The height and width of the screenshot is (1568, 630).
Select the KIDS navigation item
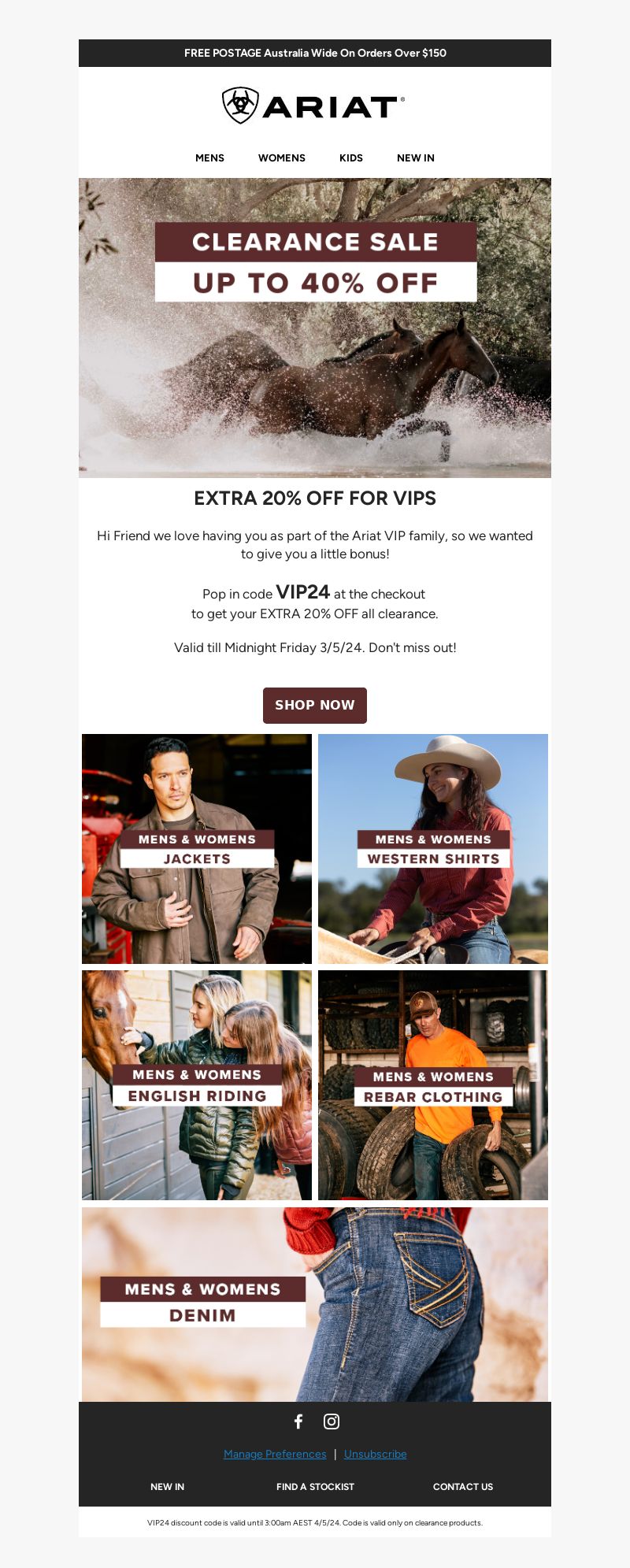pyautogui.click(x=351, y=158)
